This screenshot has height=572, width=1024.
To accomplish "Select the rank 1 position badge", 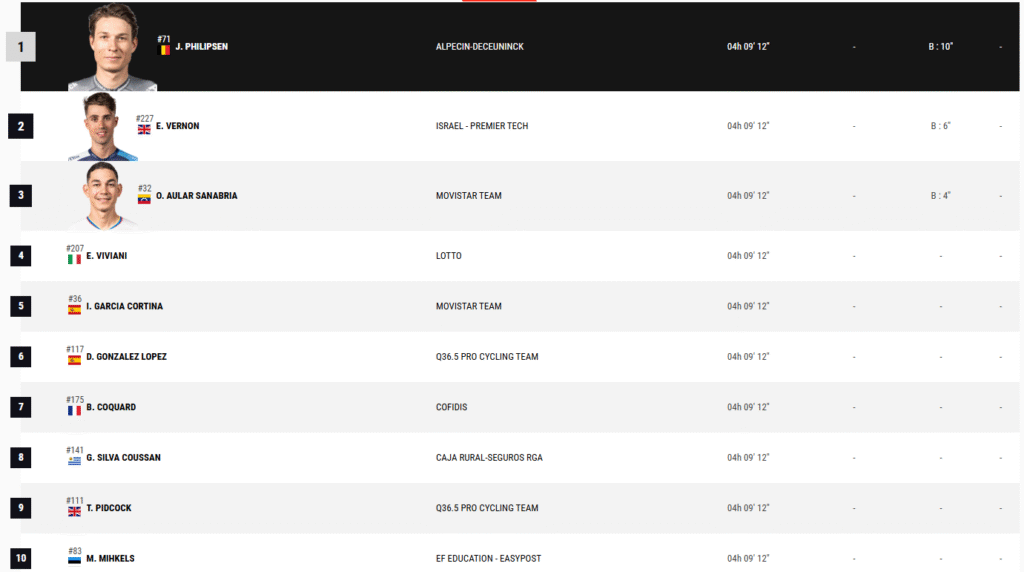I will tap(21, 47).
